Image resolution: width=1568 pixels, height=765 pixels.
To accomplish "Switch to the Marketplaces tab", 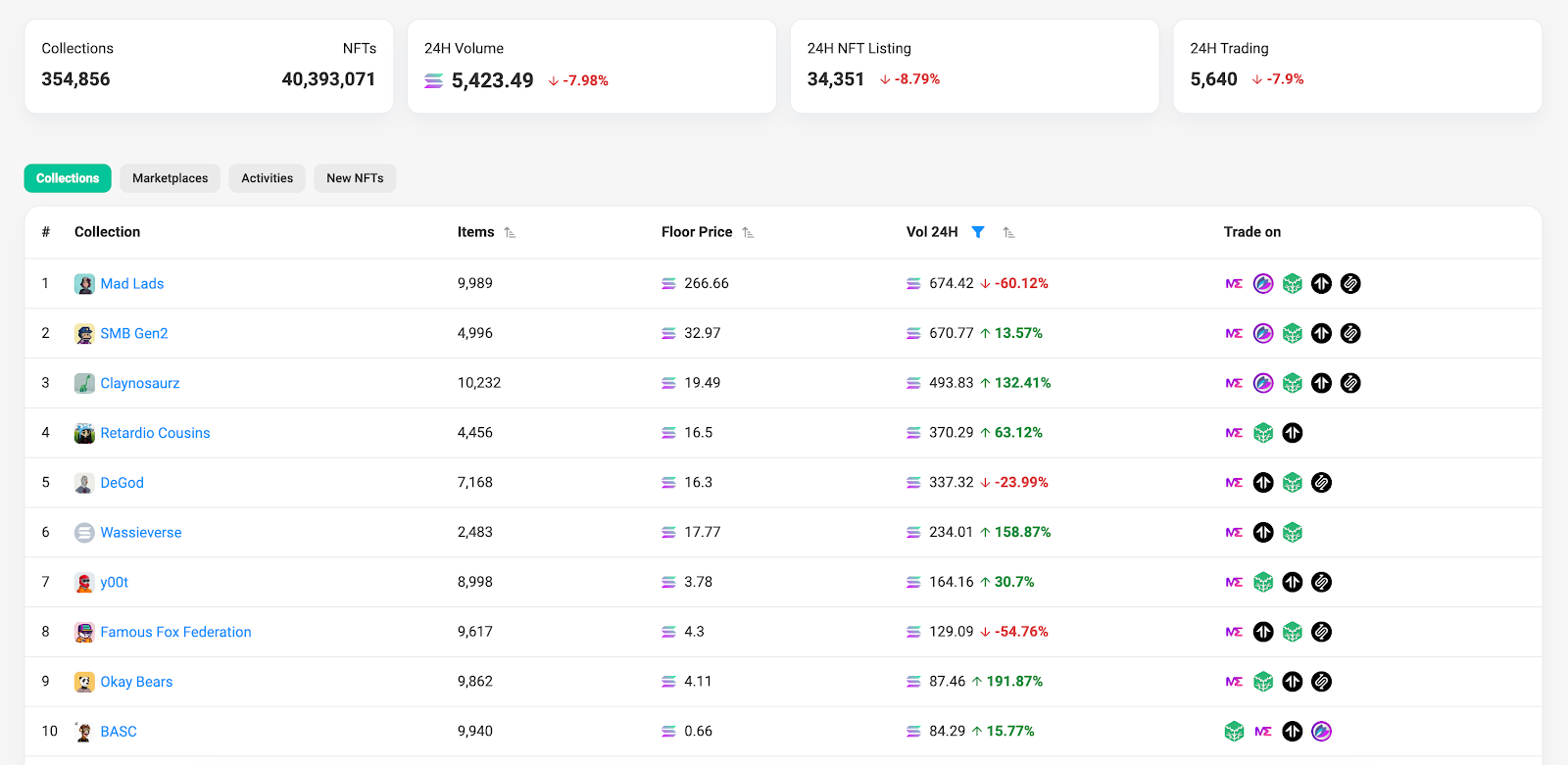I will pos(171,178).
